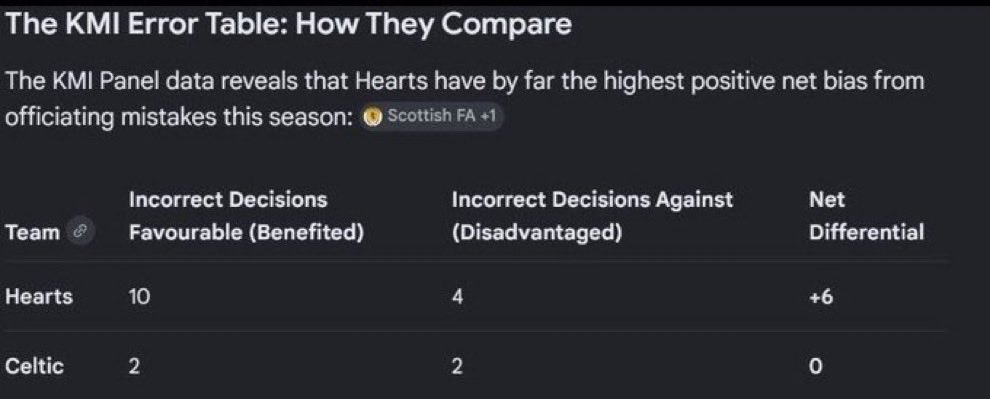The image size is (990, 399).
Task: Open the Scottish FA +1 source chip
Action: click(x=432, y=117)
